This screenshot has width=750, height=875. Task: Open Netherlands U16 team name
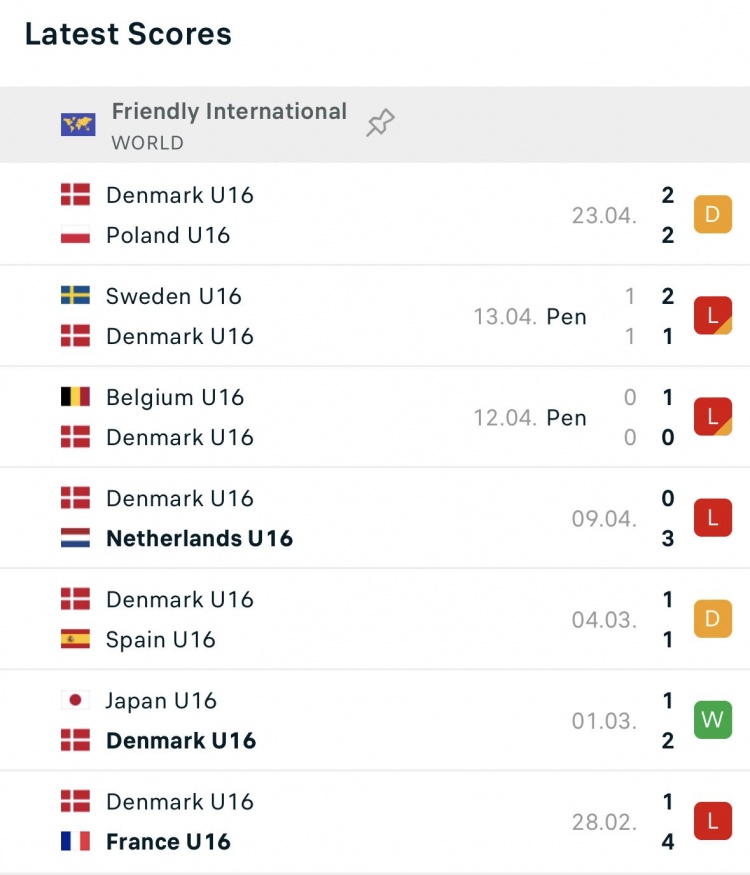199,539
